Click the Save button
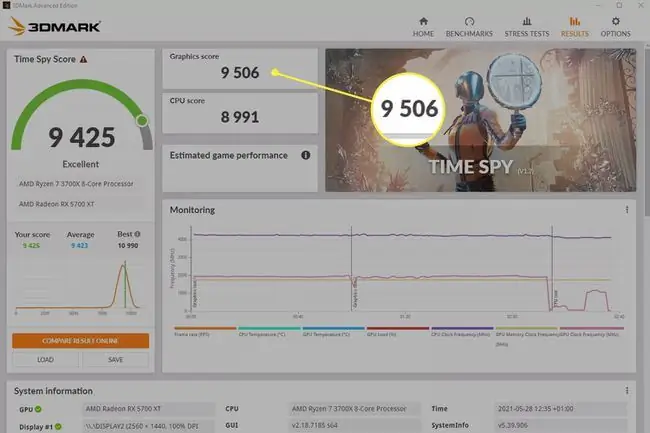 [116, 360]
